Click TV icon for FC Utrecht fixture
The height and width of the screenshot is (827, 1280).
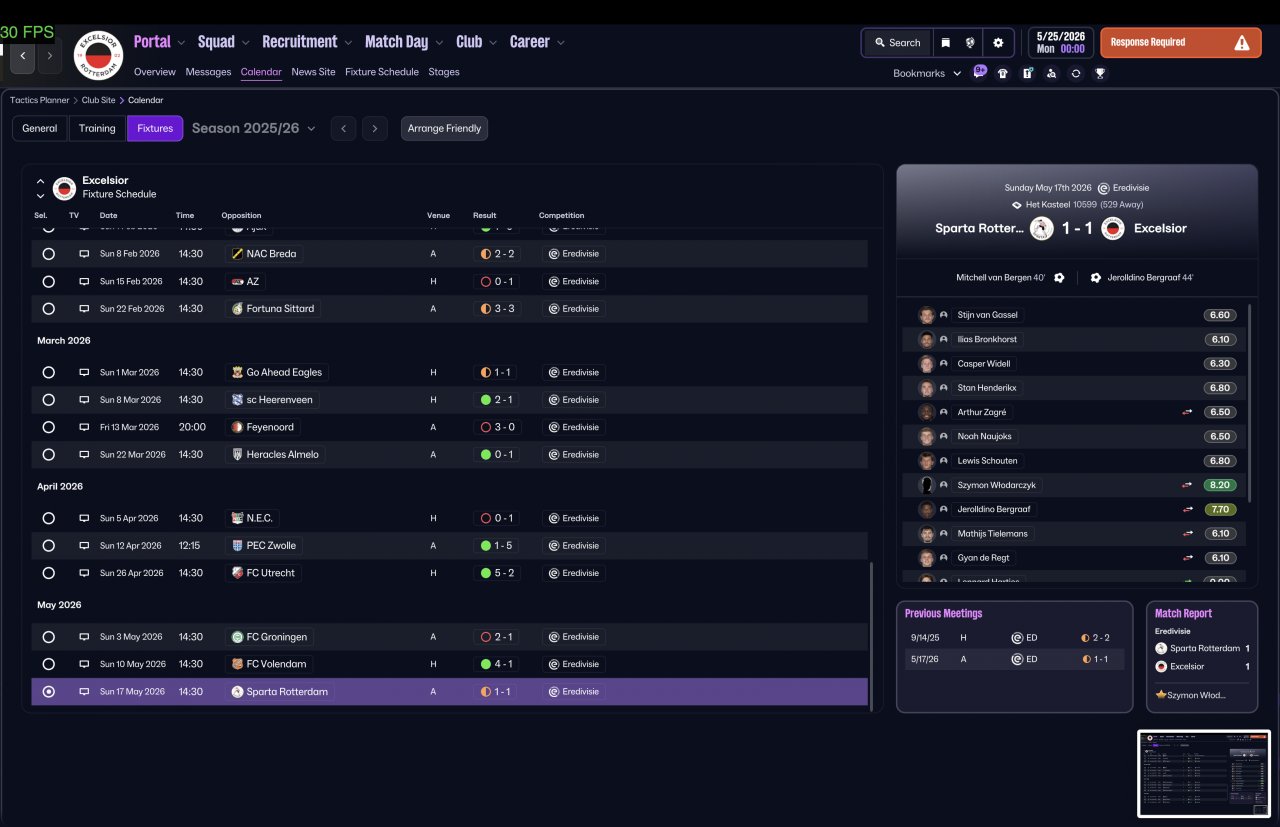[84, 573]
